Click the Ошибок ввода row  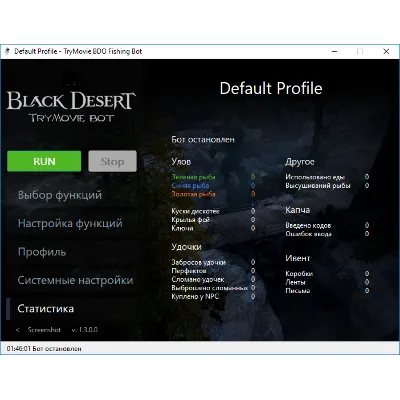click(327, 234)
